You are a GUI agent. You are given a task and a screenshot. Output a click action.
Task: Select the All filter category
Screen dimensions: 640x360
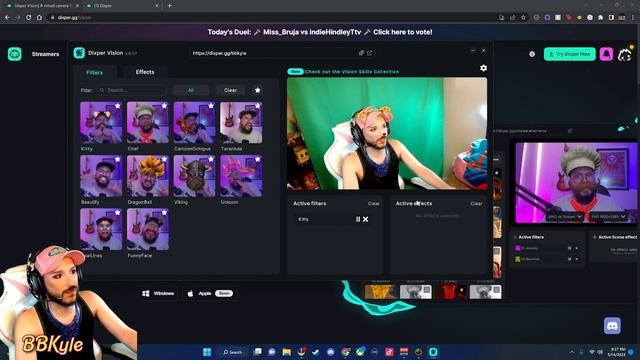tap(191, 90)
